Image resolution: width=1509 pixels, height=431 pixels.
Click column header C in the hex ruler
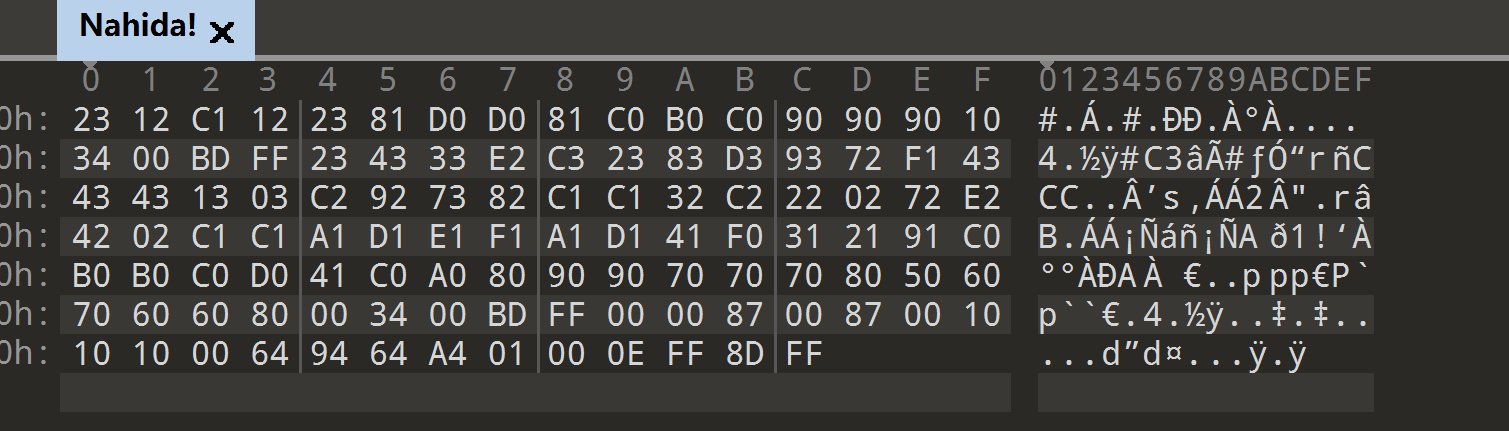[803, 80]
